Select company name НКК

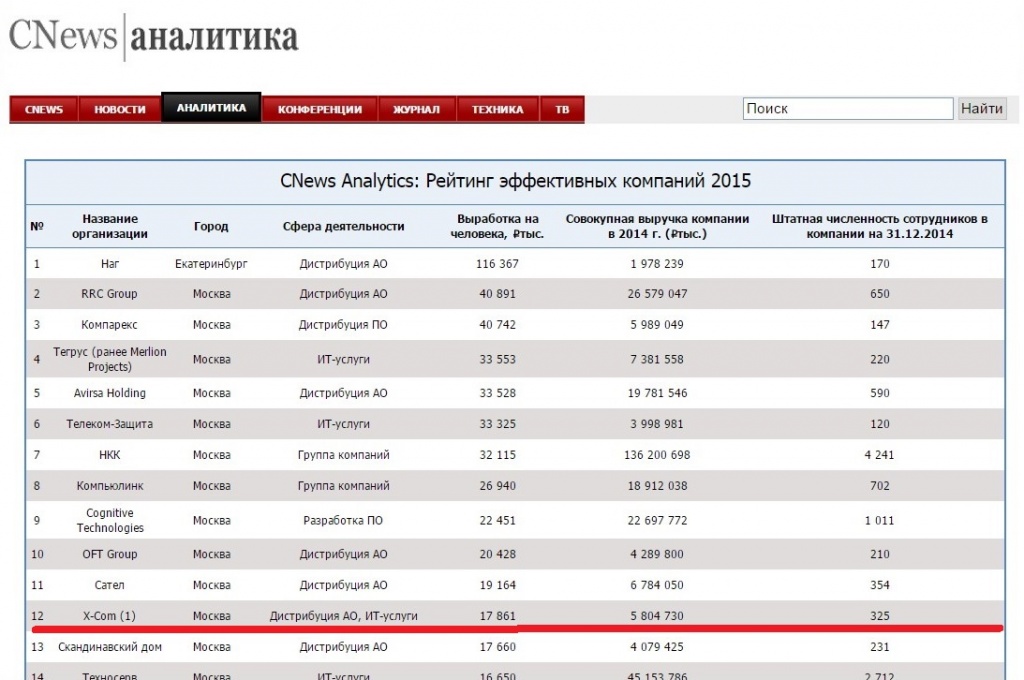[110, 455]
